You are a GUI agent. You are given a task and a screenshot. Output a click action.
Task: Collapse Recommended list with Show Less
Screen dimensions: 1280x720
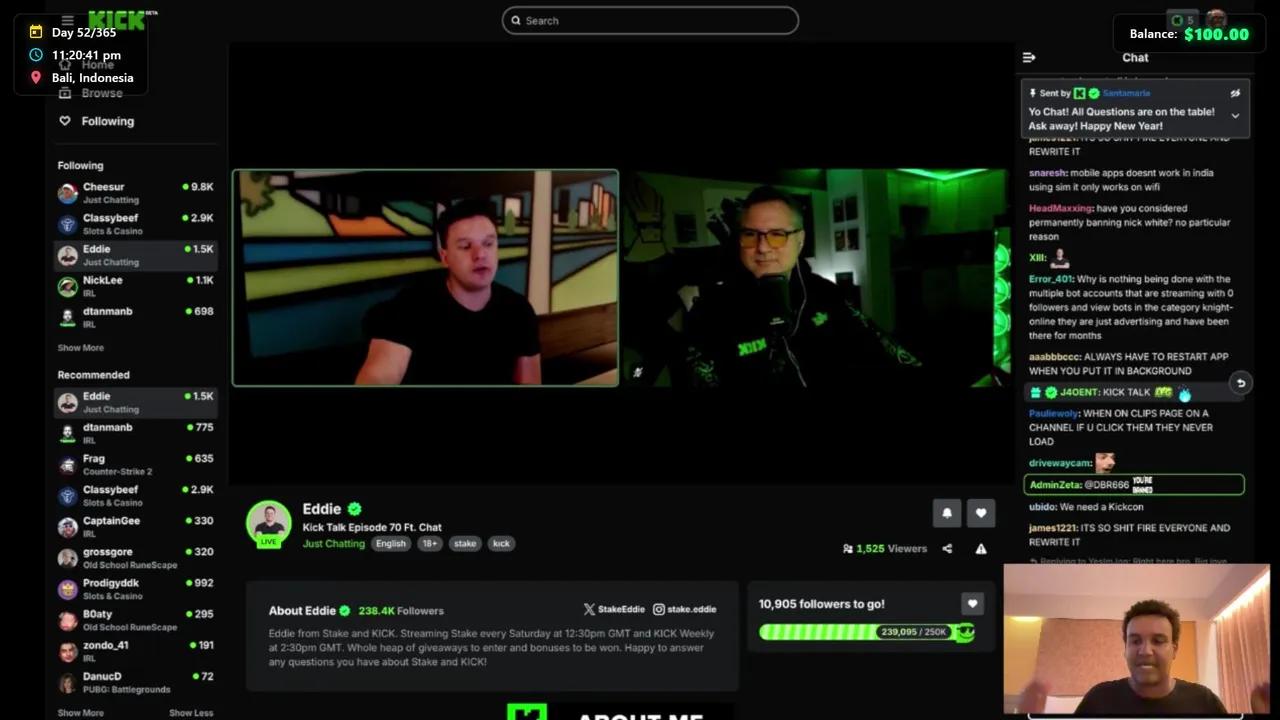point(191,713)
